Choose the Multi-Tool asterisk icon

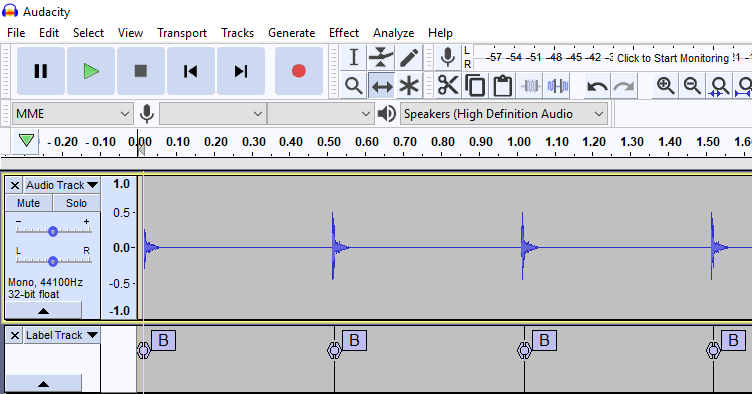click(409, 86)
